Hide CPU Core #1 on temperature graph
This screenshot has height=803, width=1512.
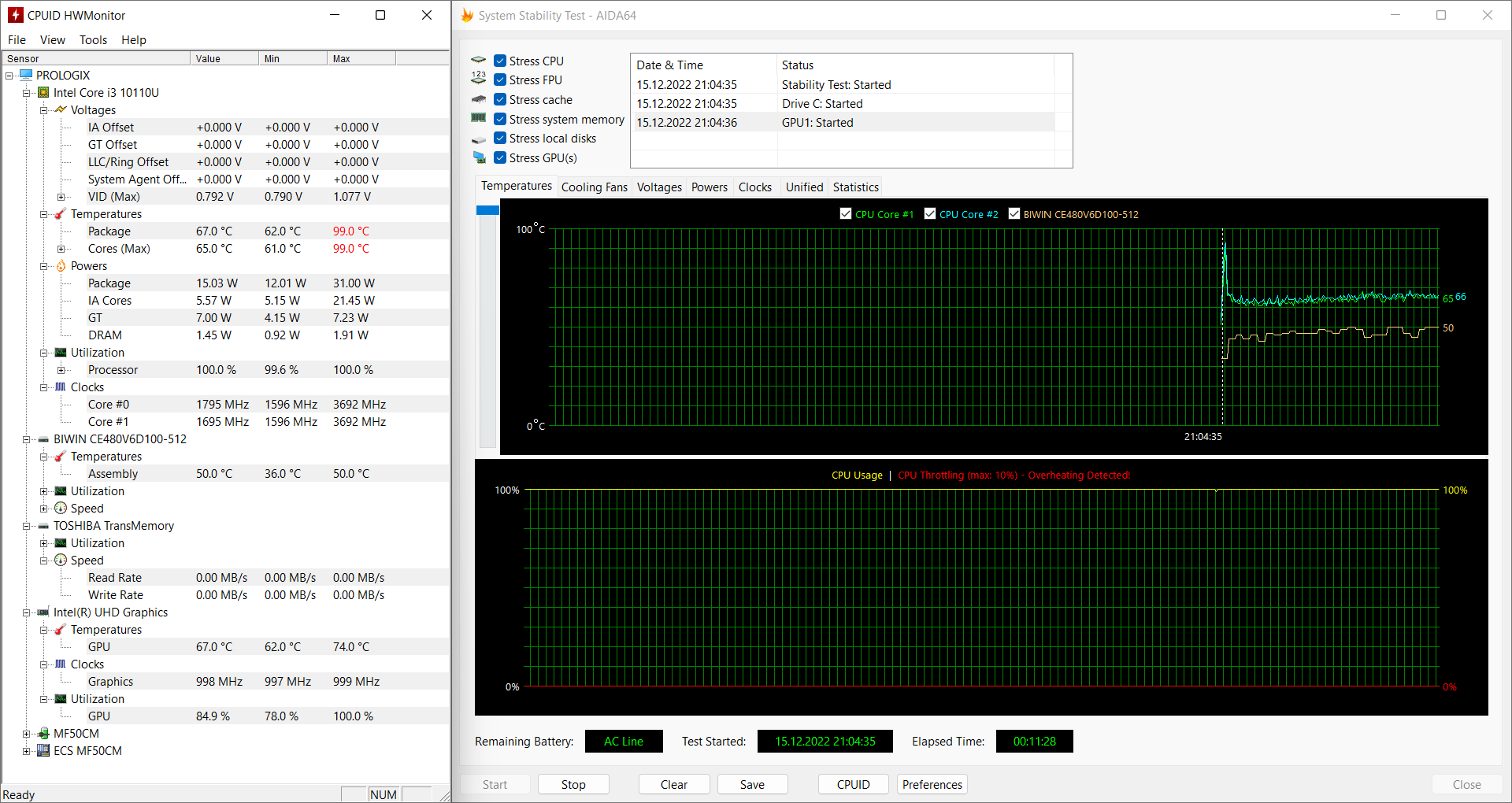846,213
